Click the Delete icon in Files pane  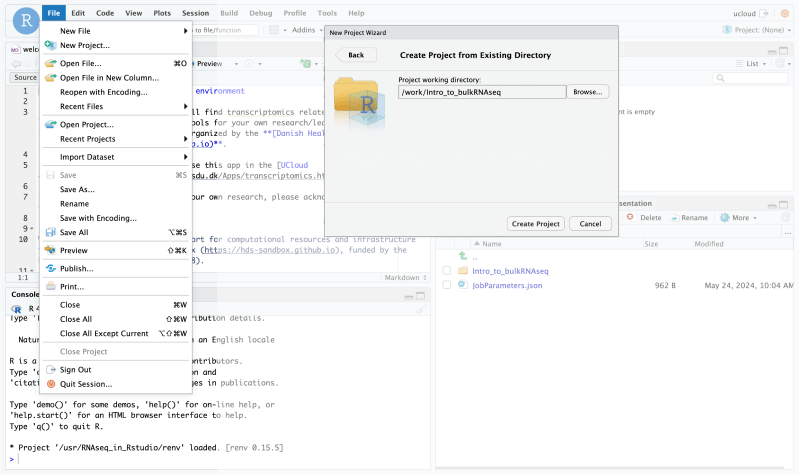point(630,217)
